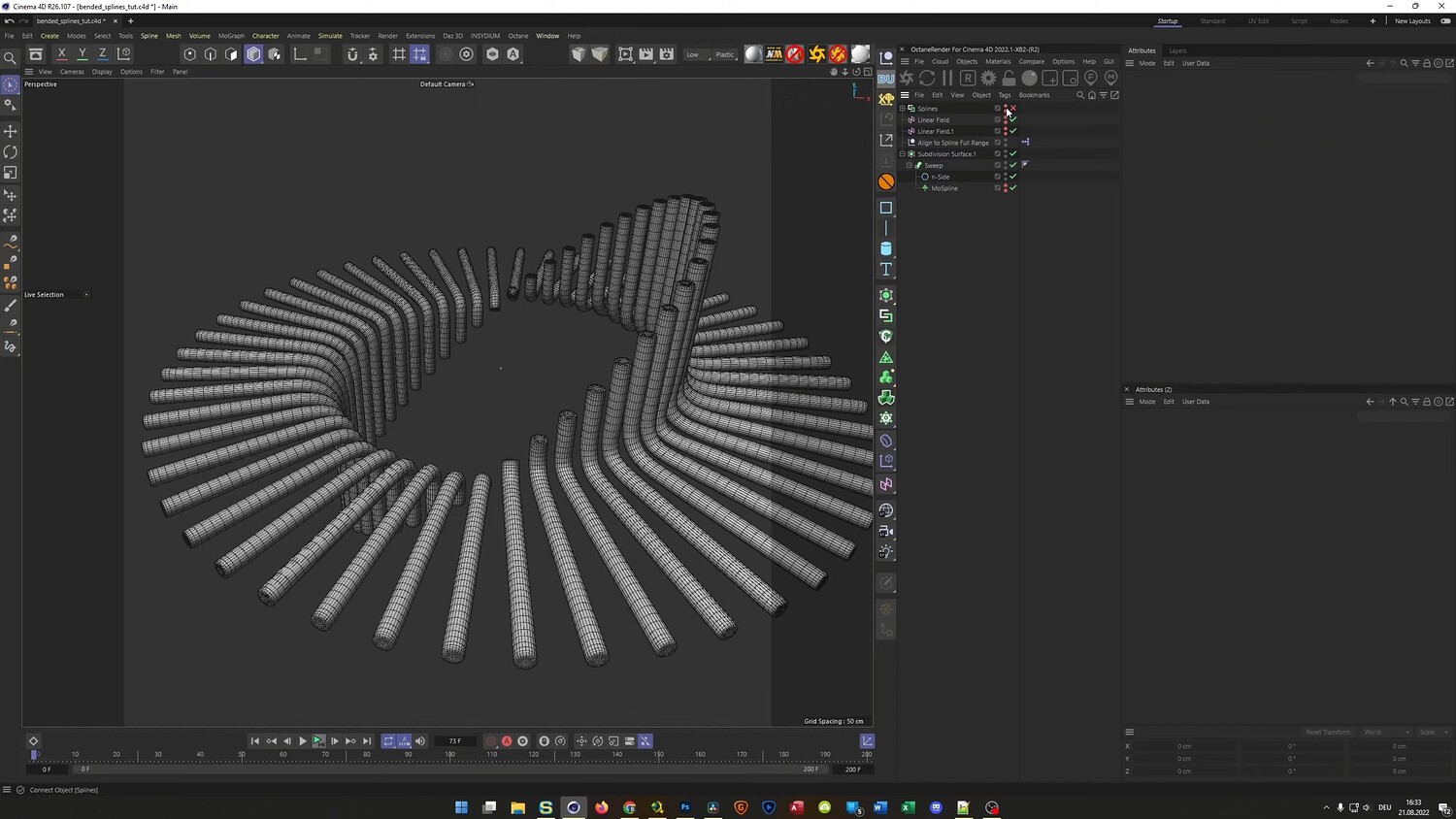This screenshot has width=1456, height=819.
Task: Open Firefox from the Windows taskbar
Action: point(602,807)
